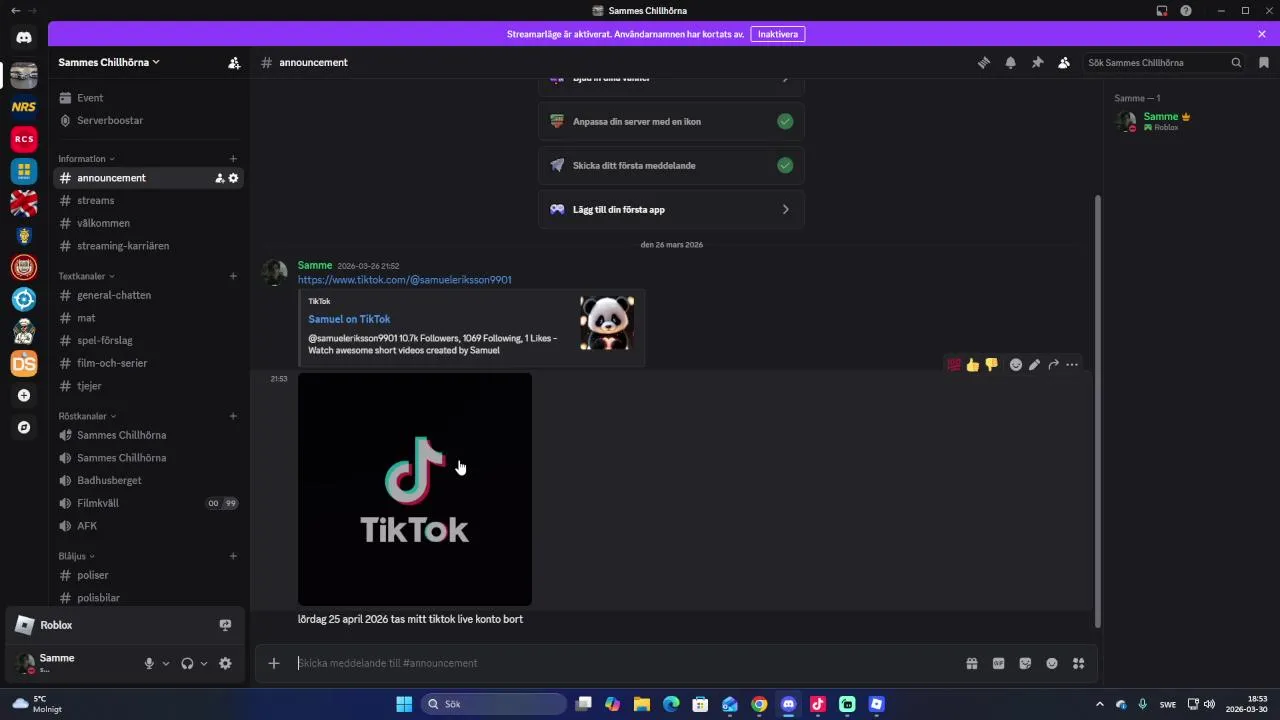Create invite for announcement channel
The width and height of the screenshot is (1280, 720).
click(x=219, y=178)
